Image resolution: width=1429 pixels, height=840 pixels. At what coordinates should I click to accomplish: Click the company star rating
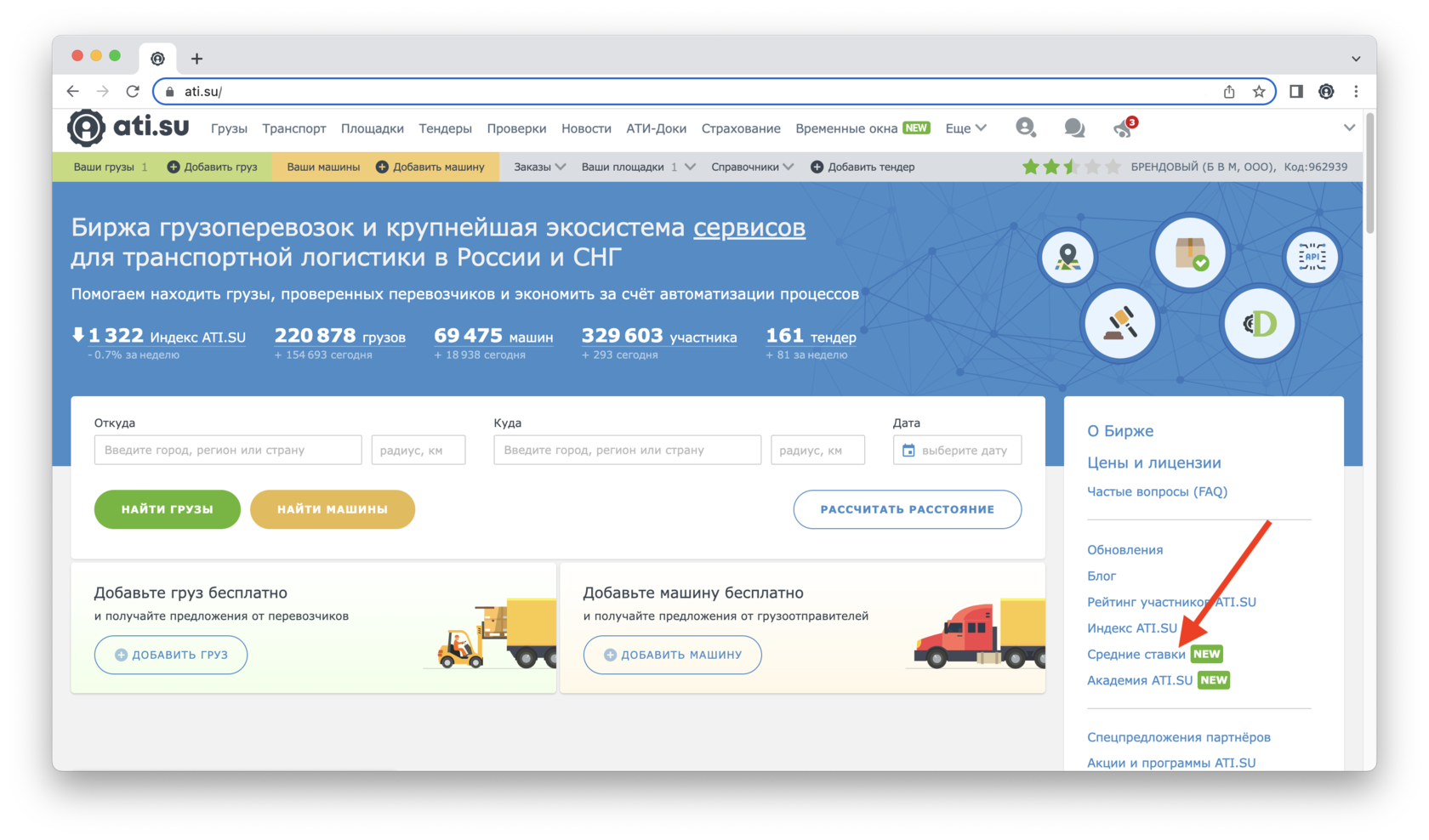(x=1072, y=167)
